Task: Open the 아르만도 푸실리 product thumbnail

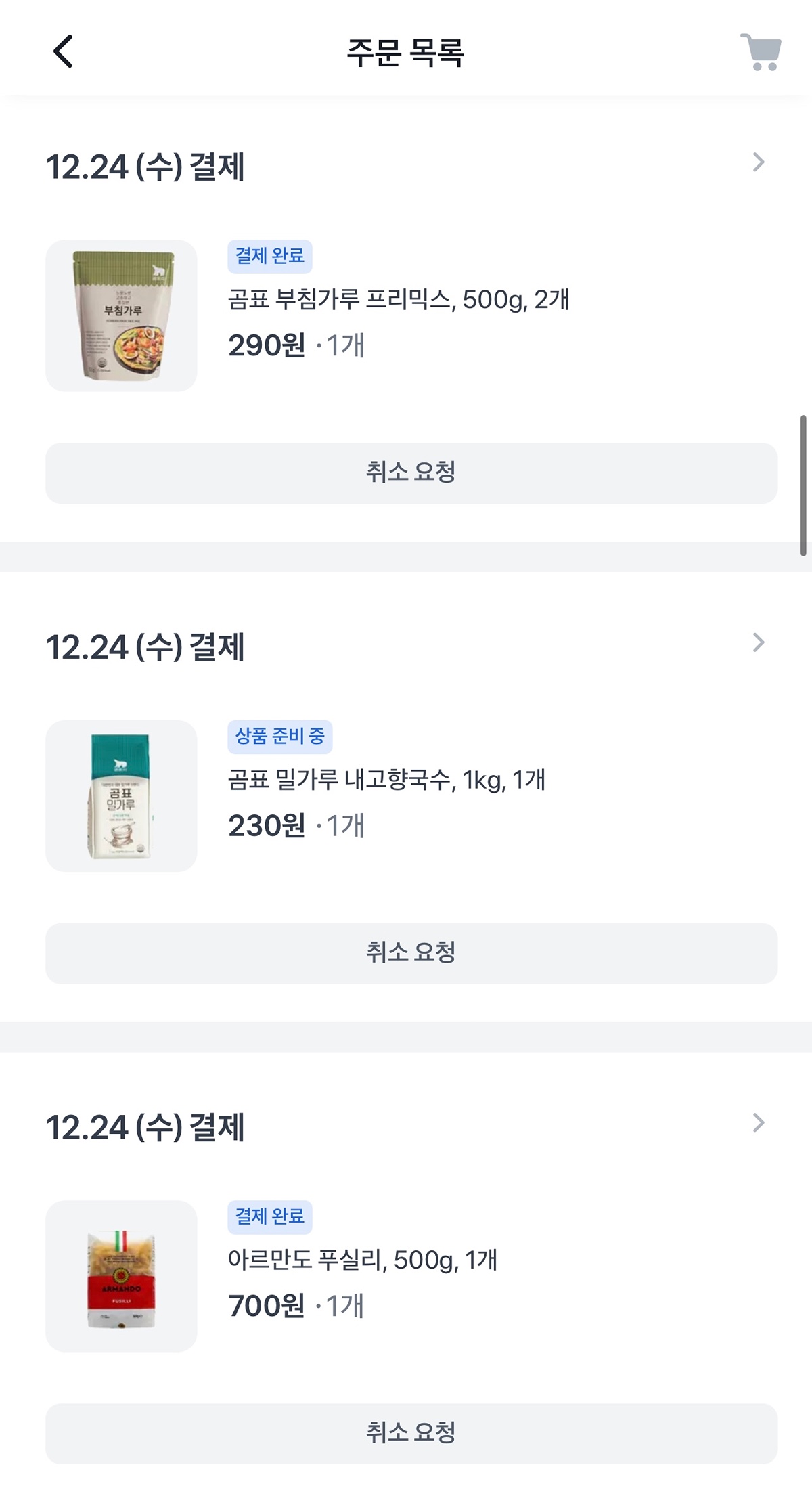Action: [x=121, y=1276]
